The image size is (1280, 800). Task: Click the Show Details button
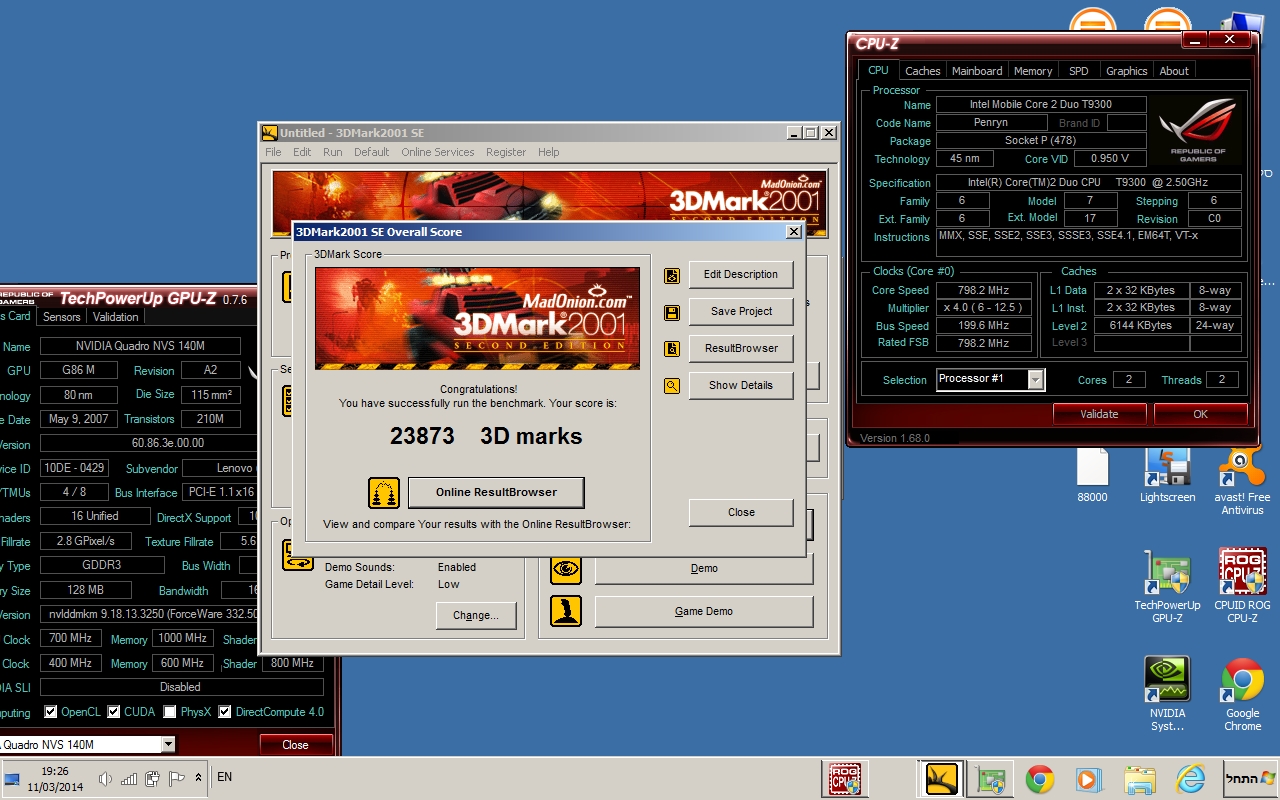pyautogui.click(x=741, y=385)
